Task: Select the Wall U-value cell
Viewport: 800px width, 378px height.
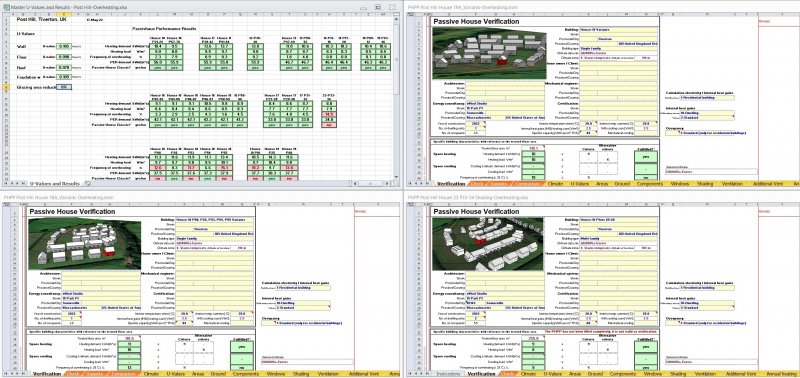Action: 64,46
